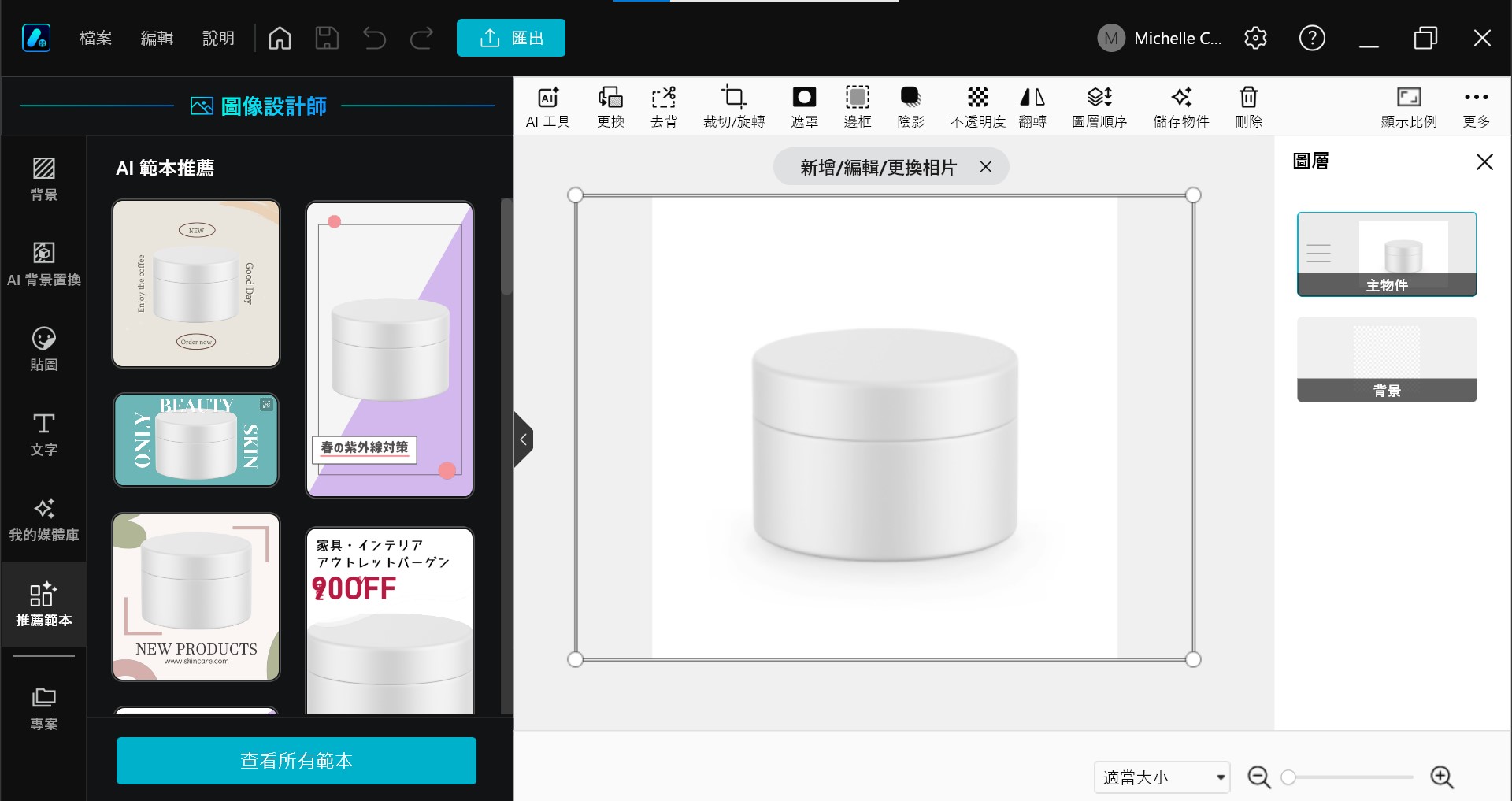
Task: Open the 文字 text panel
Action: coord(44,434)
